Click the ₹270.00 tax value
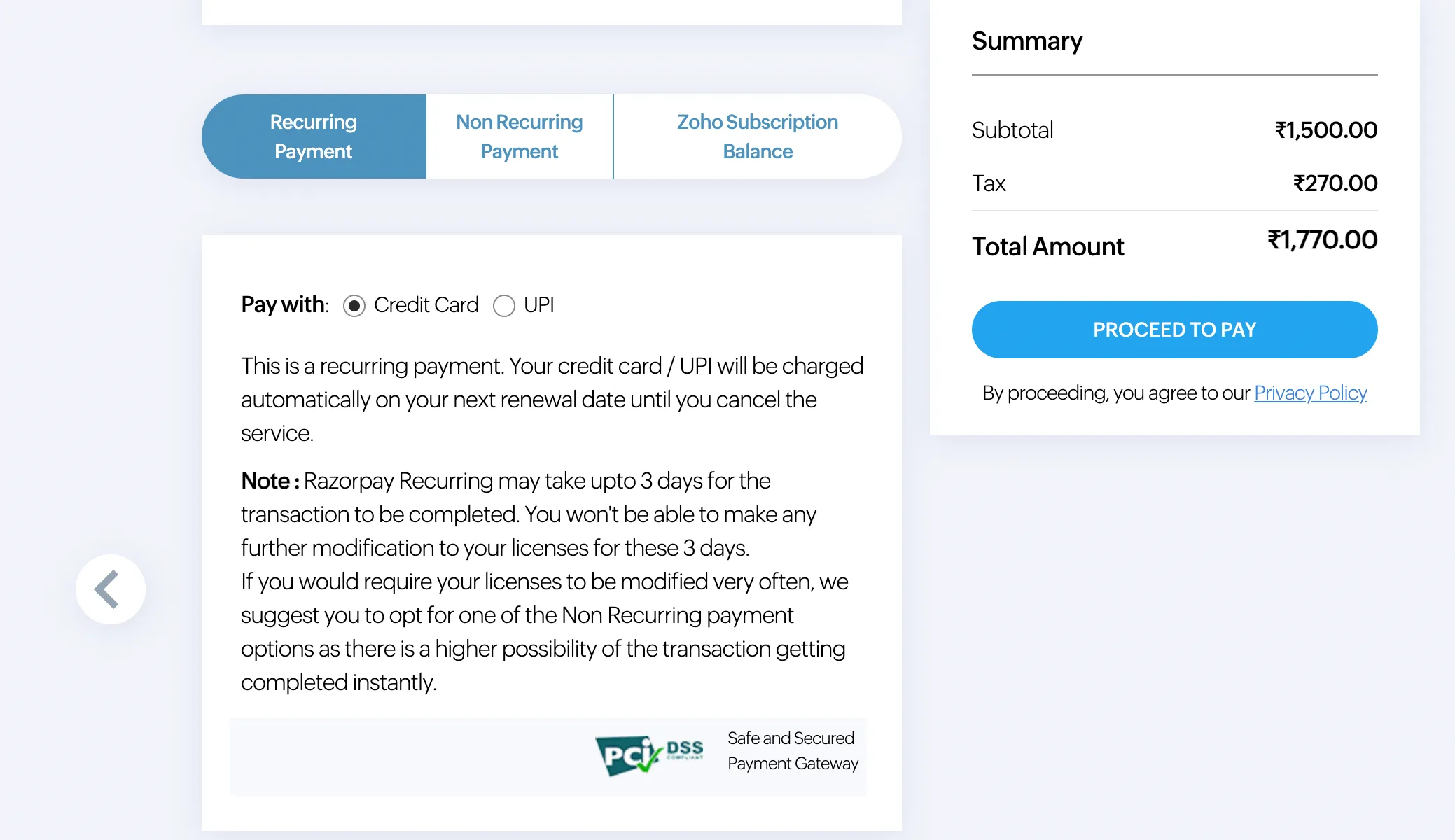 coord(1335,183)
